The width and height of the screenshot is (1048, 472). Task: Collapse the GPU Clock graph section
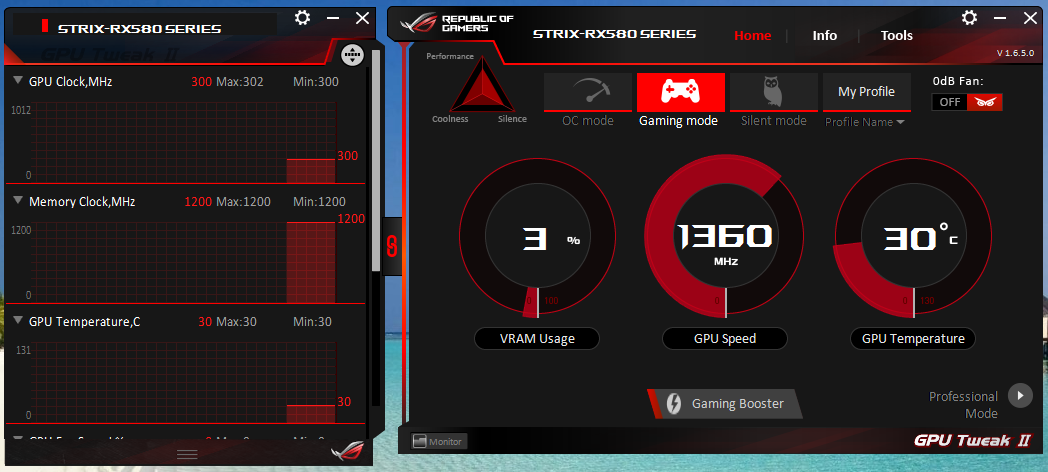coord(17,81)
